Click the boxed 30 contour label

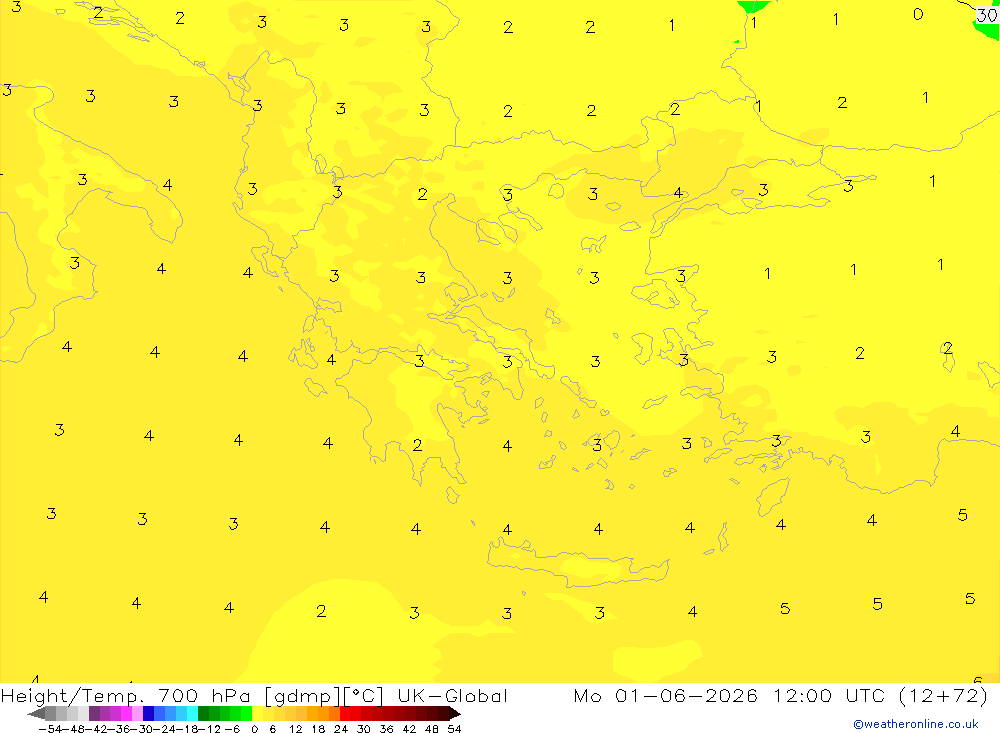click(x=987, y=15)
